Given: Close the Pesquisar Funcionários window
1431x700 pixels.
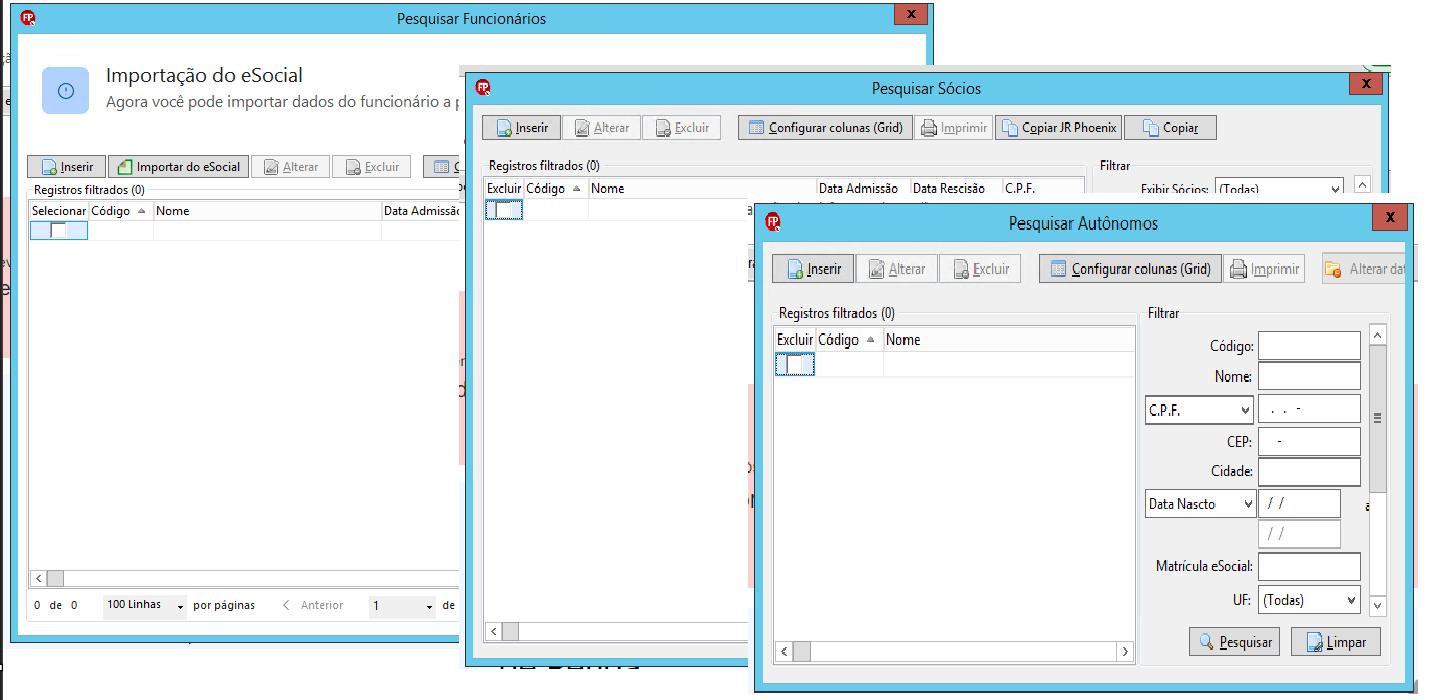Looking at the screenshot, I should point(910,14).
